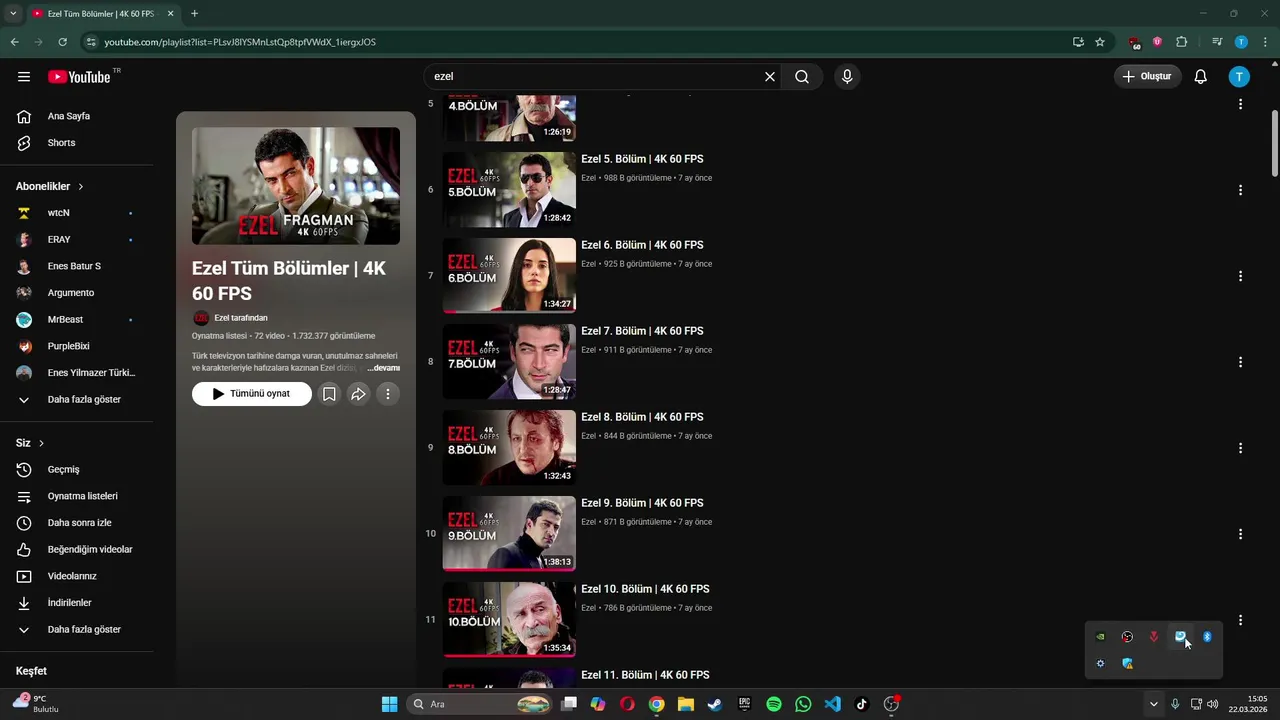
Task: Click the Tümünü oynat button
Action: 252,394
